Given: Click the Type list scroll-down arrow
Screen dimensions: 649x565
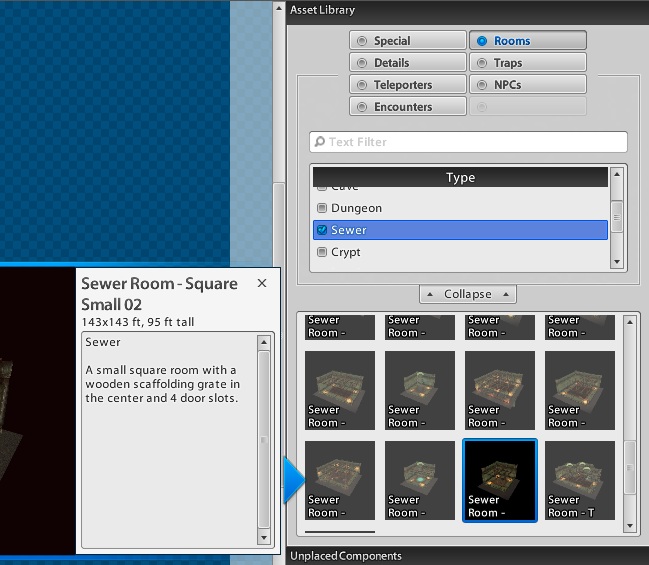Looking at the screenshot, I should [x=617, y=262].
